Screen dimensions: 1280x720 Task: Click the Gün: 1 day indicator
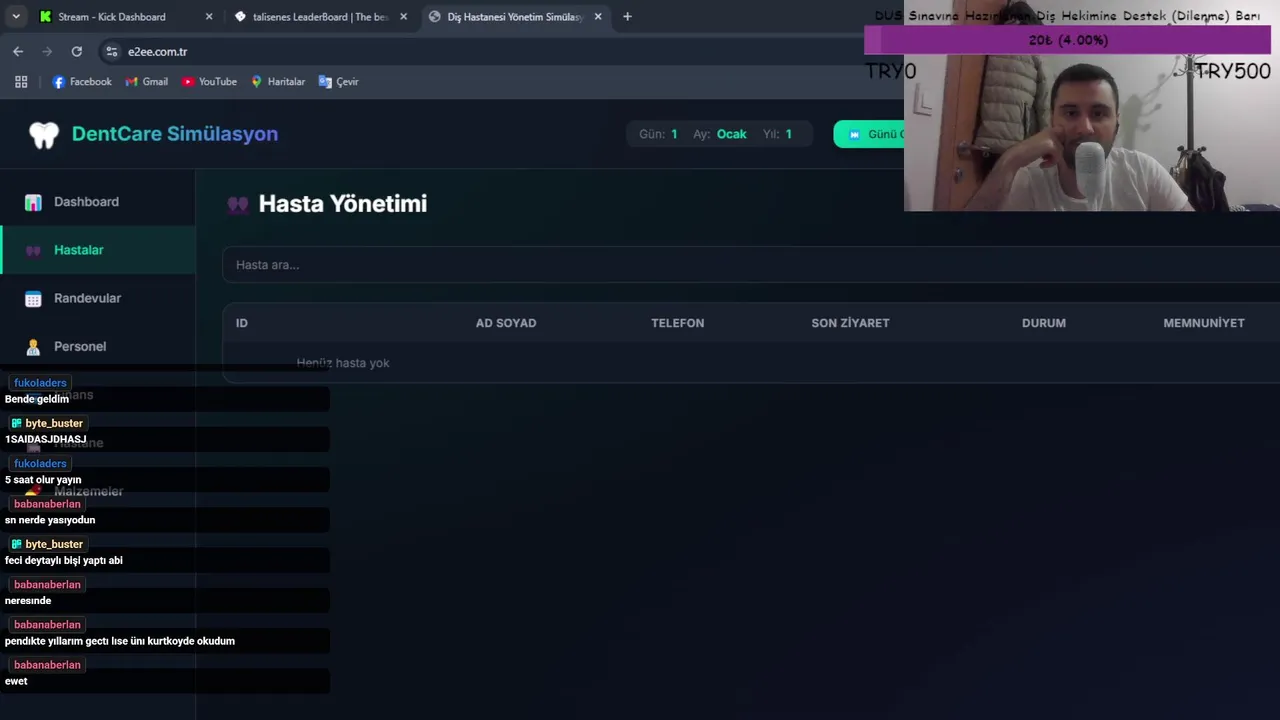coord(658,134)
